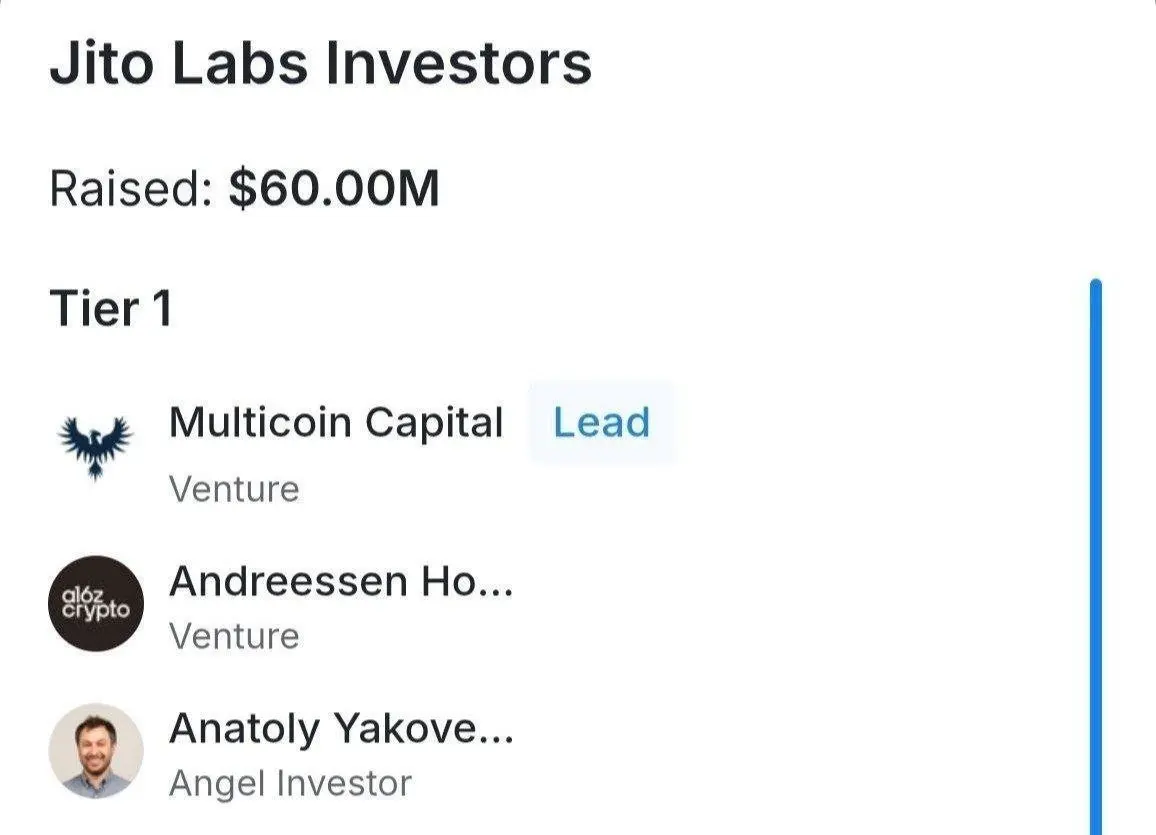Select Anatoly Yakovenko investor name
1156x835 pixels.
[341, 729]
